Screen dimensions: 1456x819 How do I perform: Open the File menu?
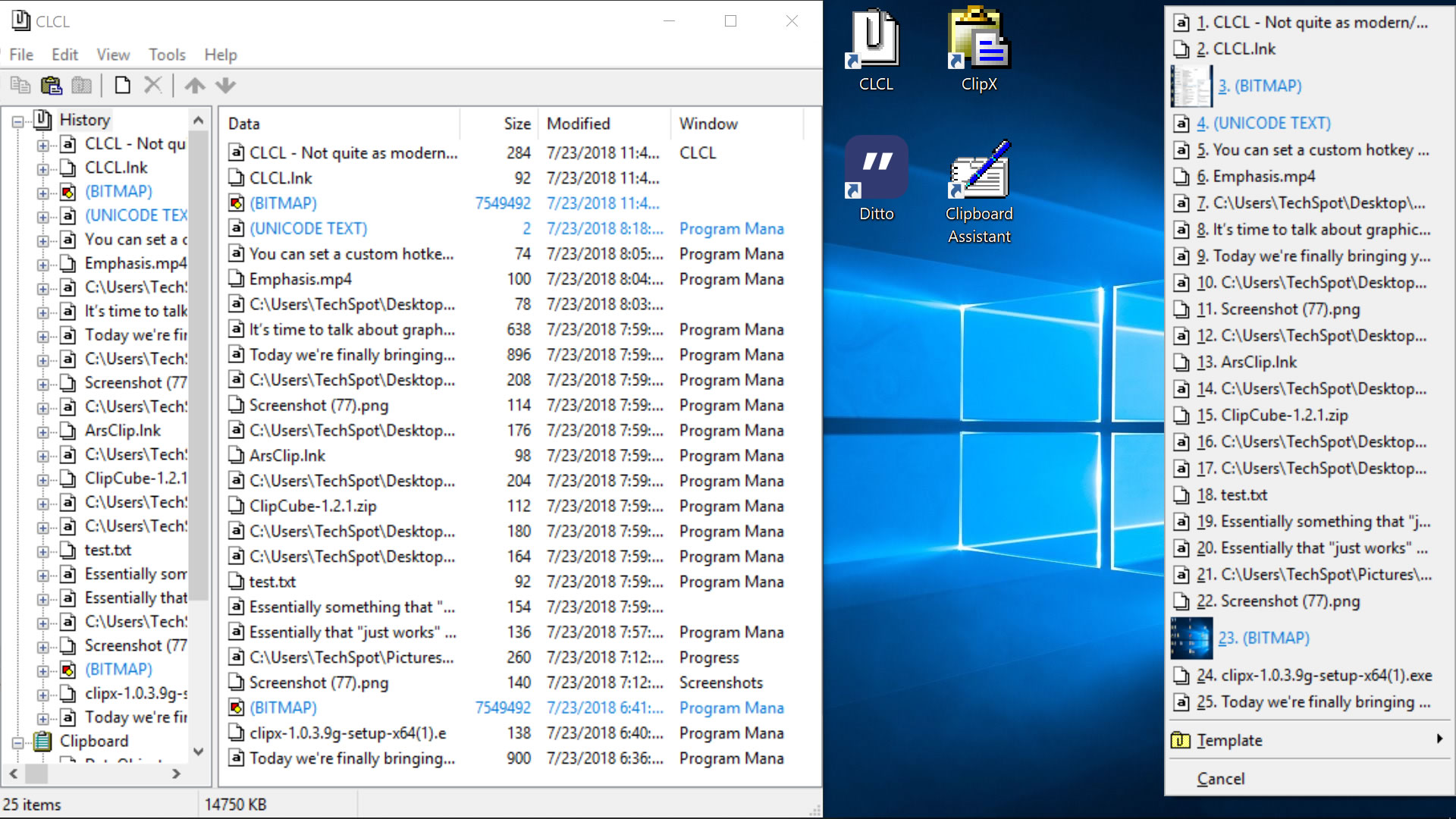21,55
